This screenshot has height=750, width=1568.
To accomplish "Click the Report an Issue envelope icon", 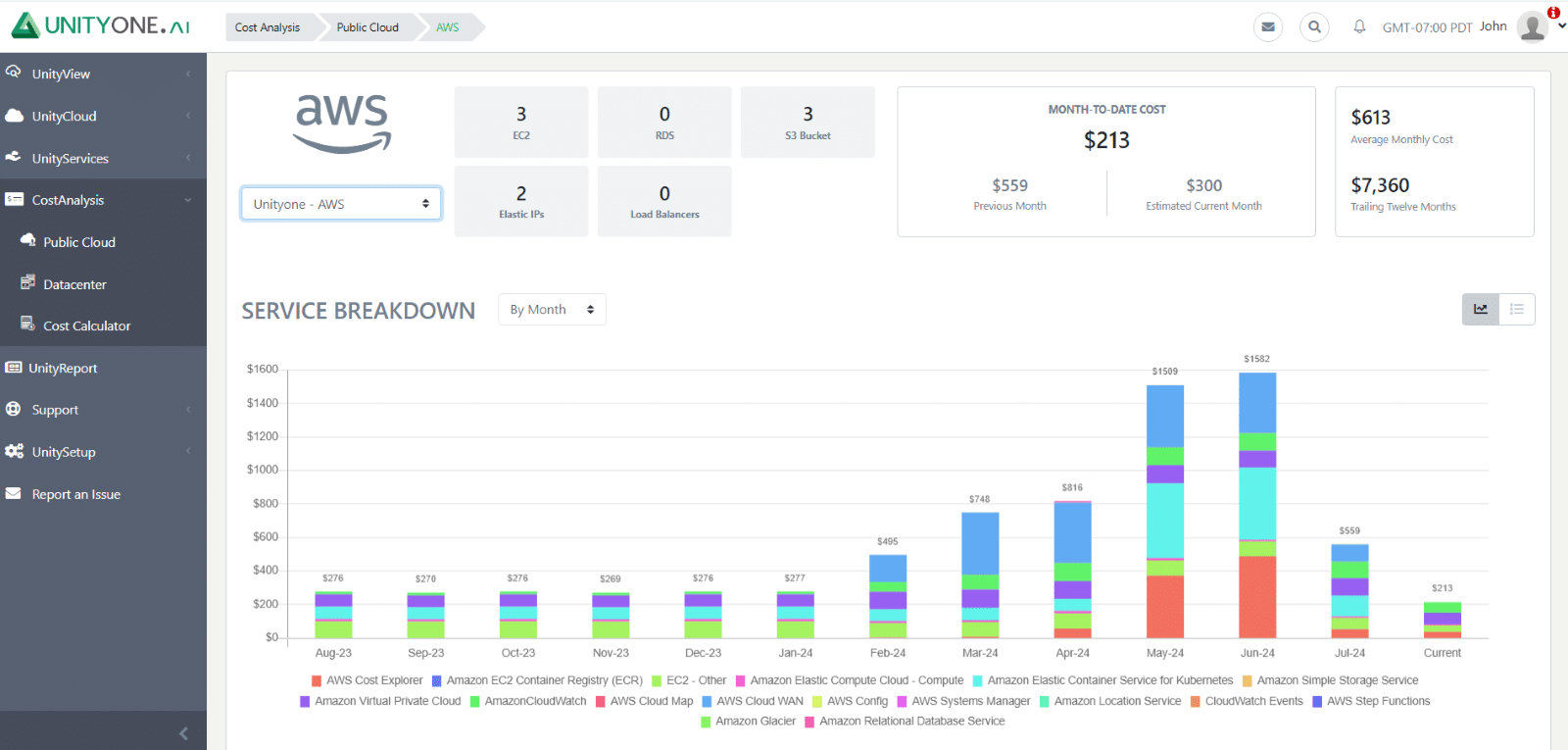I will 14,493.
